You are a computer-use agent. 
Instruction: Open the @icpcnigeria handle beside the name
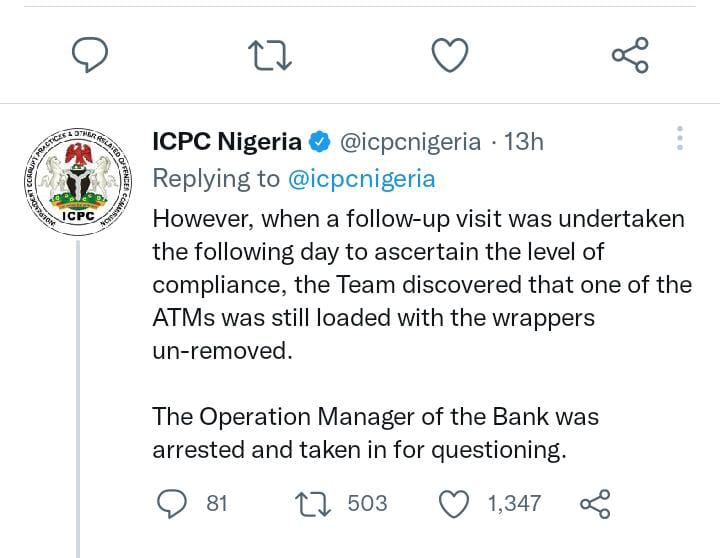(x=410, y=142)
